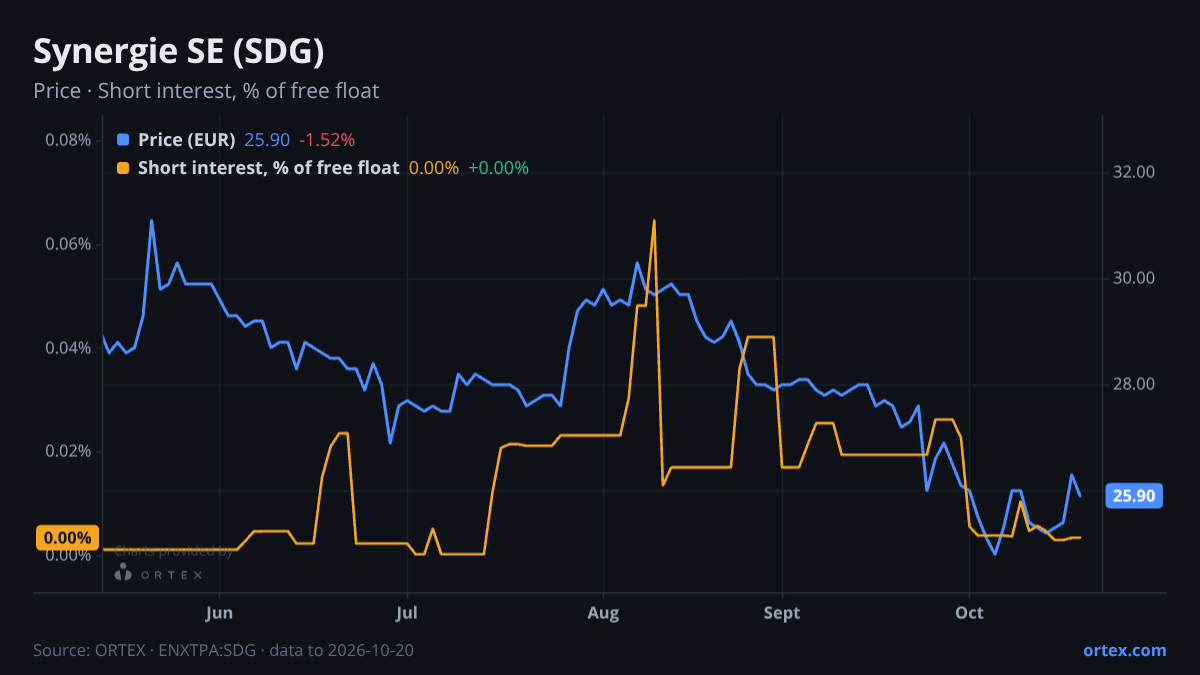The width and height of the screenshot is (1200, 675).
Task: Click the blue Price (EUR) legend swatch
Action: click(123, 140)
